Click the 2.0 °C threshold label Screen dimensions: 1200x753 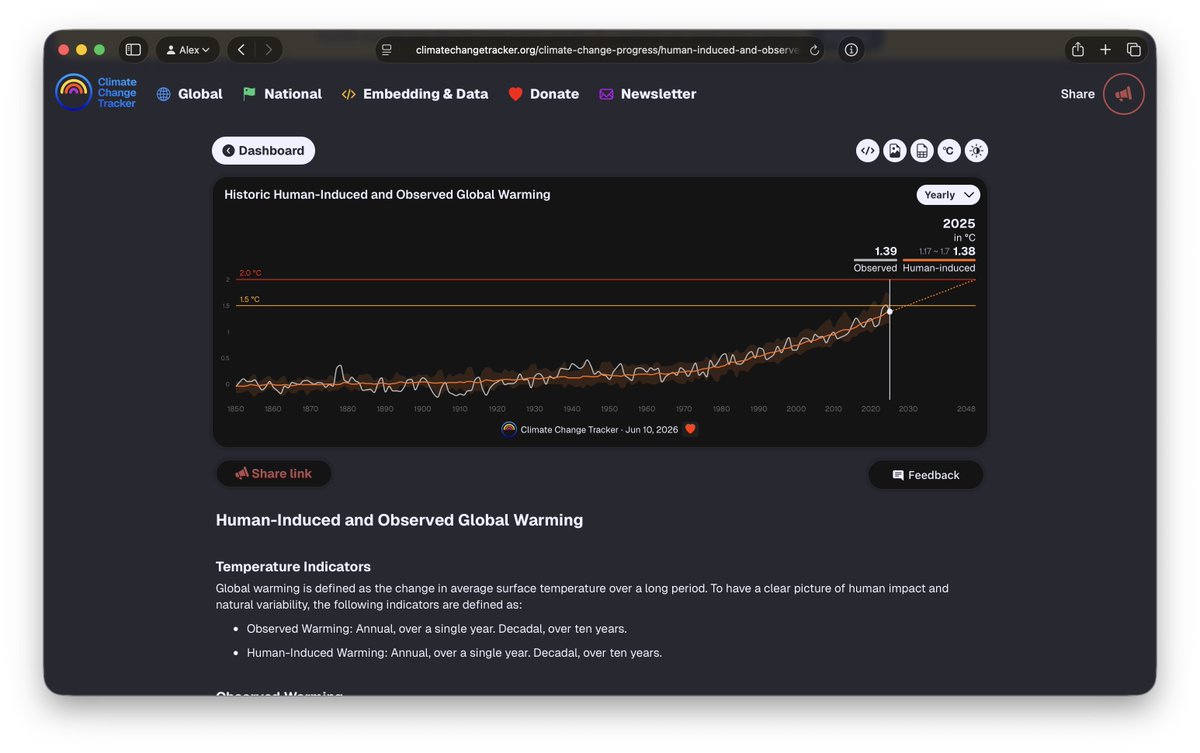coord(250,273)
